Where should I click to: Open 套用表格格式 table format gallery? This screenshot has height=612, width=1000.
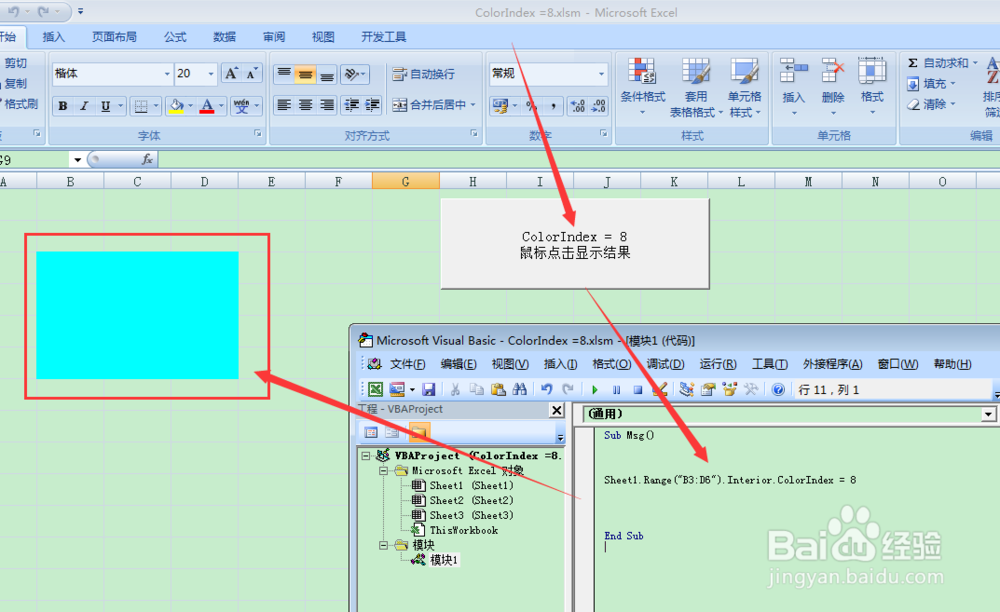click(696, 87)
